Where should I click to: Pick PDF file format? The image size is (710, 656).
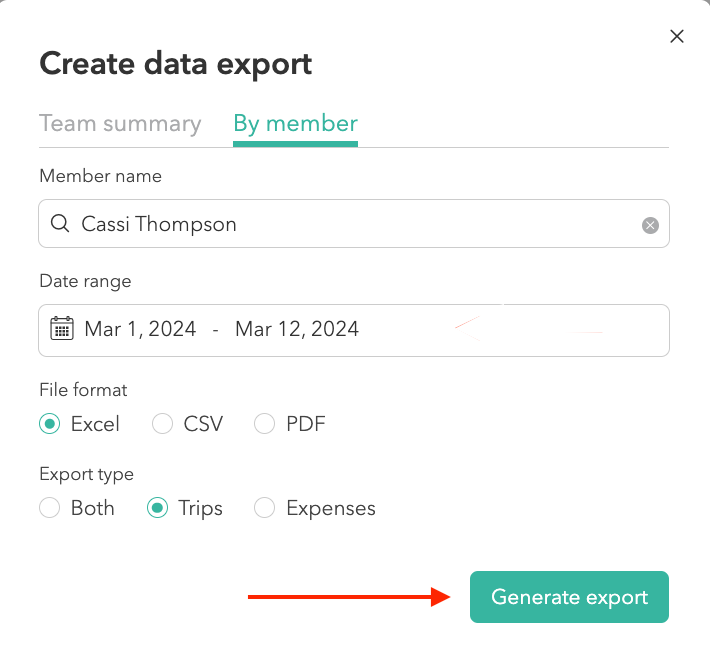coord(264,424)
